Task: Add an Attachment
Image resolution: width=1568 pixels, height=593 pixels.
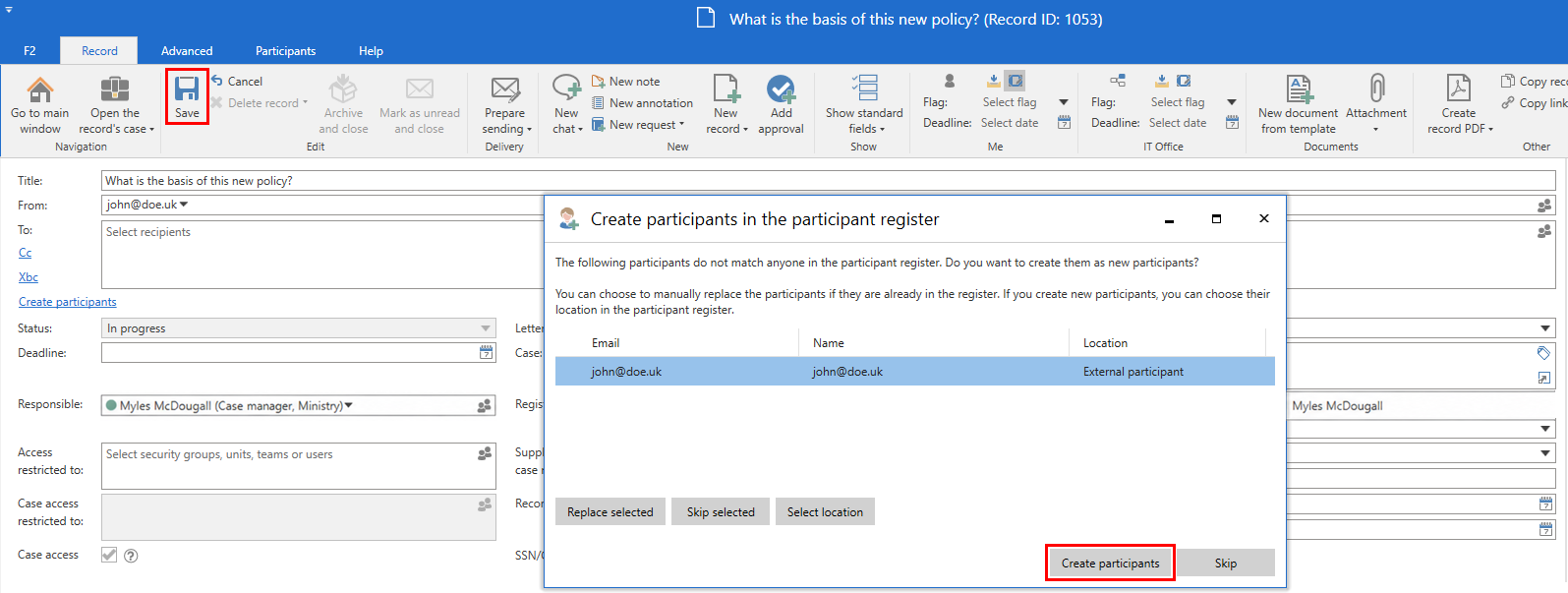Action: coord(1376,104)
